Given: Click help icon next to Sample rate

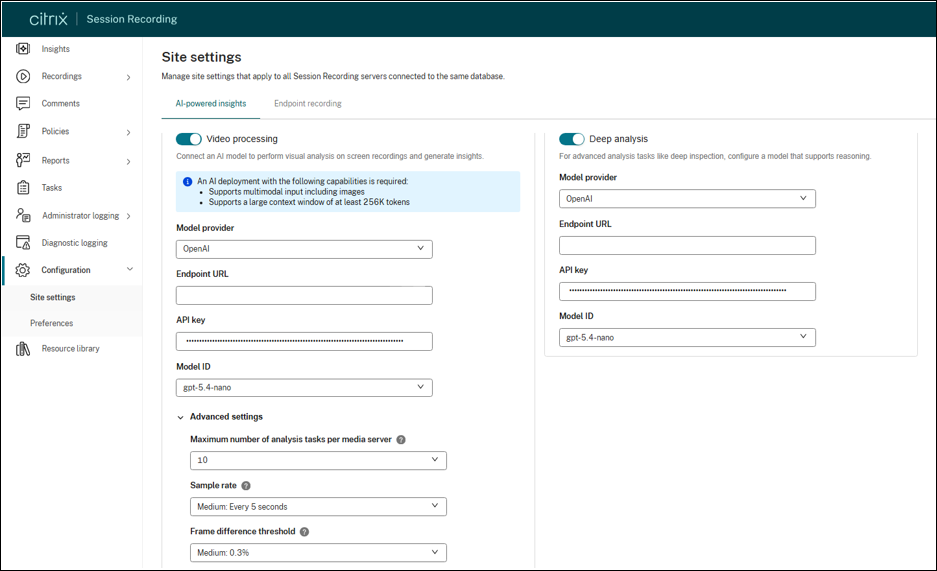Looking at the screenshot, I should [x=246, y=486].
